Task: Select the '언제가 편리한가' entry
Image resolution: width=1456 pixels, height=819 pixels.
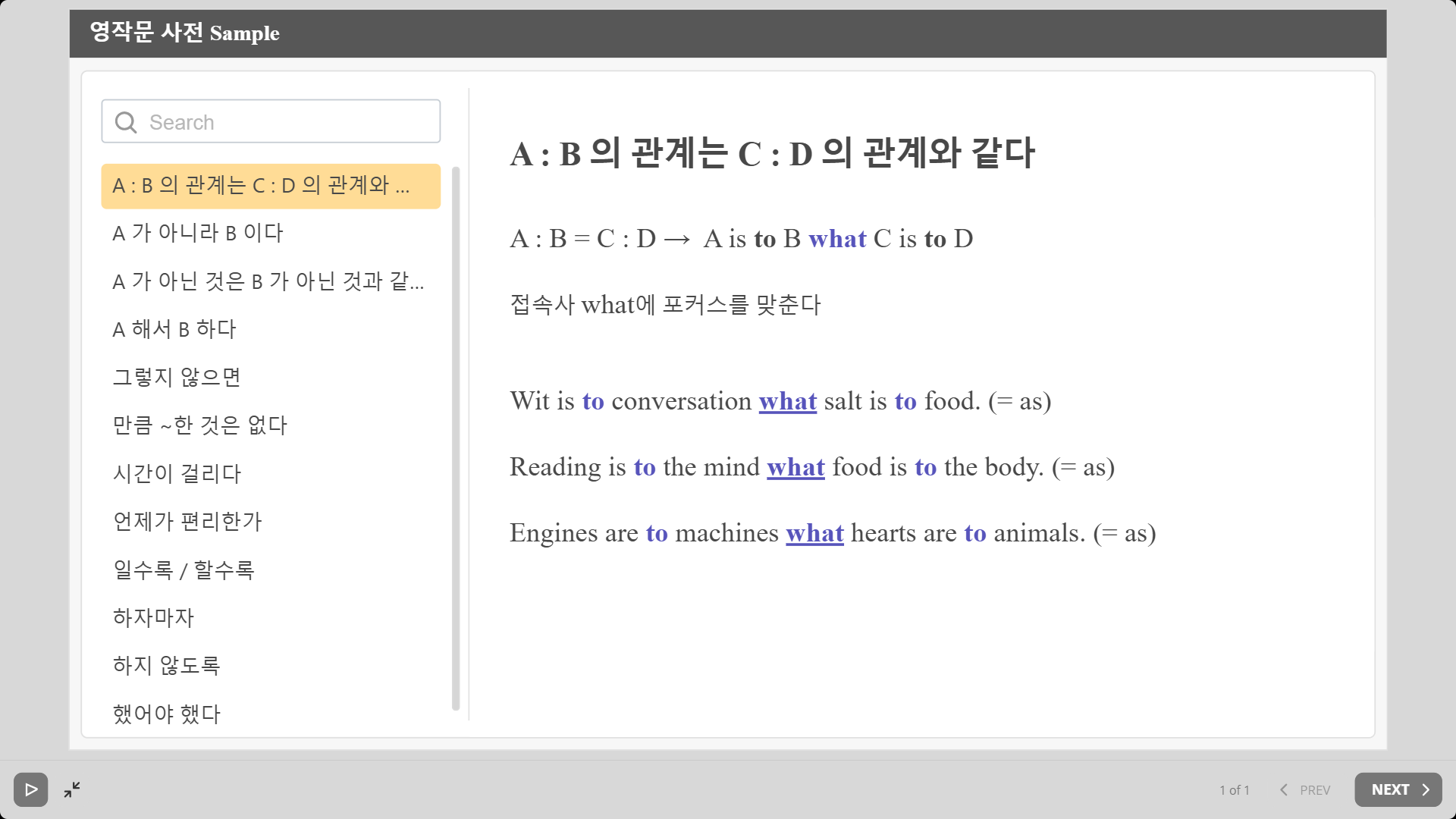Action: (271, 521)
